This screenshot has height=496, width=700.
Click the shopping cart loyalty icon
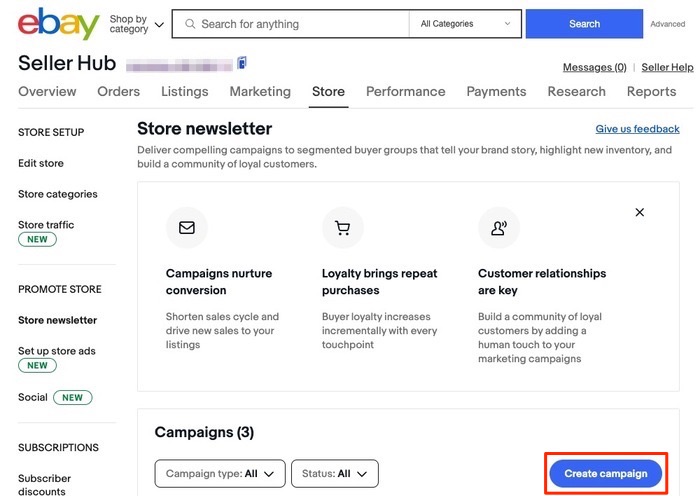tap(343, 228)
